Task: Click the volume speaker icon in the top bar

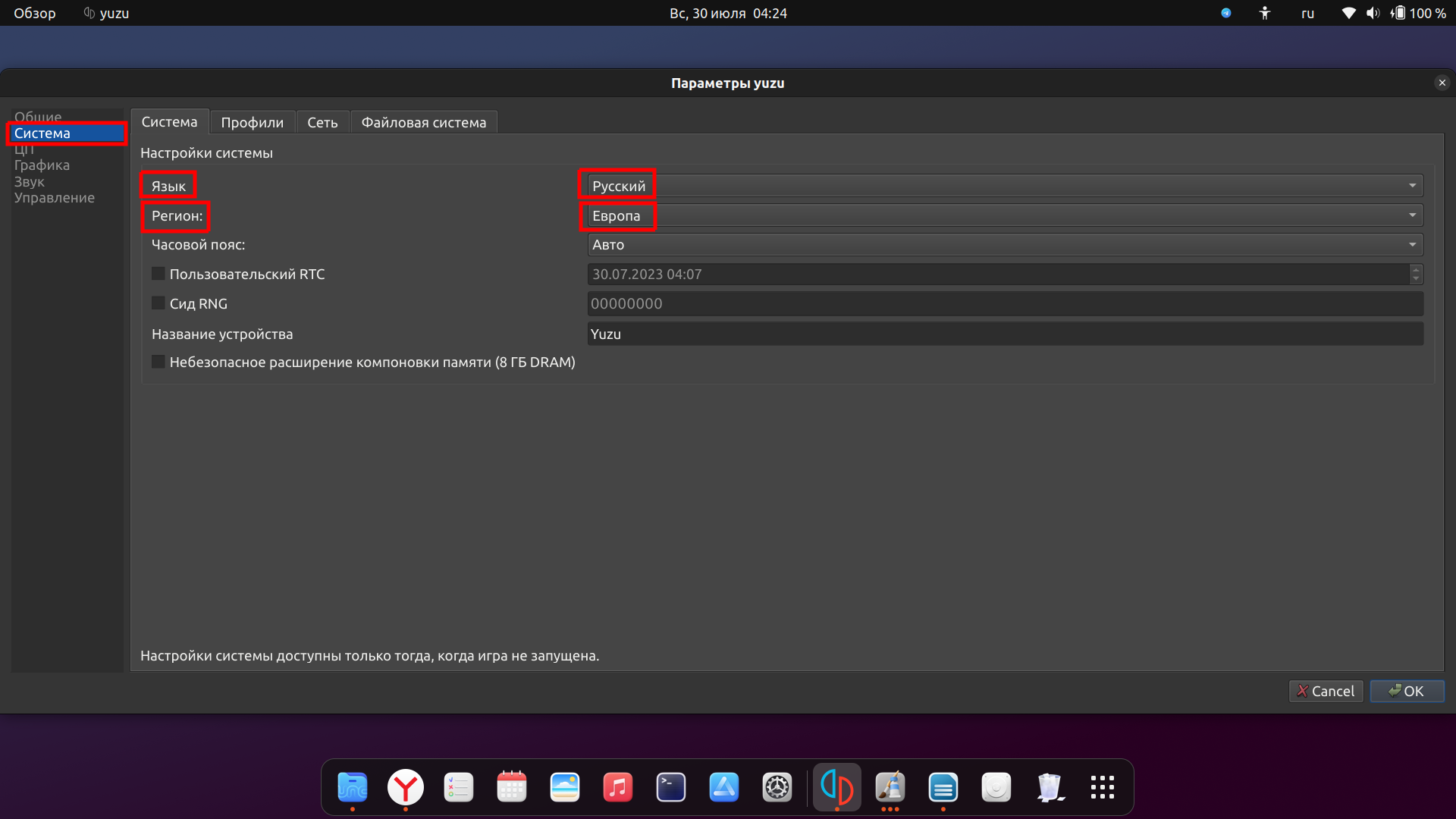Action: [x=1373, y=13]
